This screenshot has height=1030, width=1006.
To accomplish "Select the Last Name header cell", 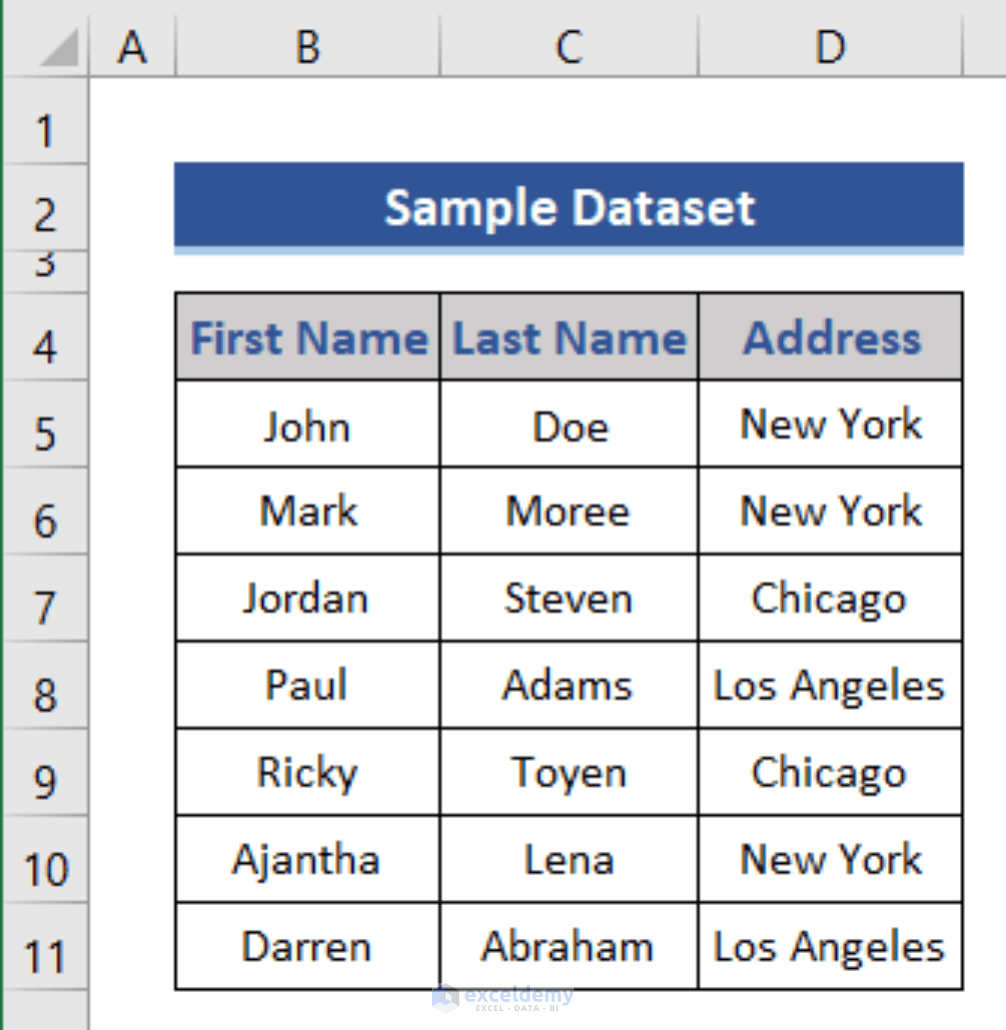I will click(568, 337).
